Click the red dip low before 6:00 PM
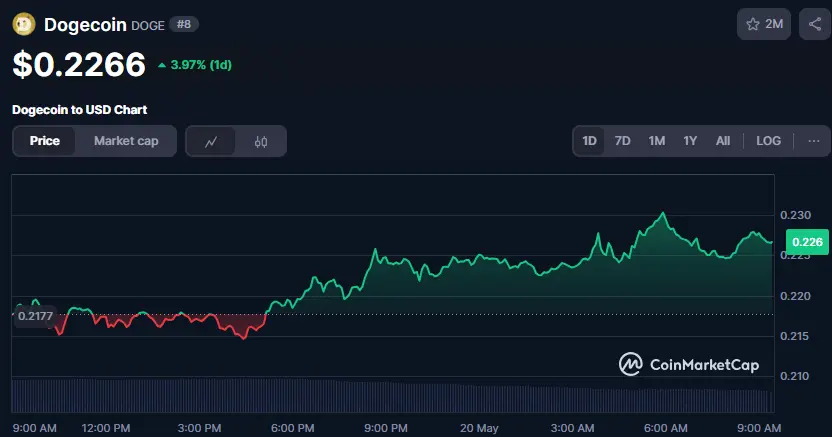This screenshot has width=832, height=437. click(244, 337)
